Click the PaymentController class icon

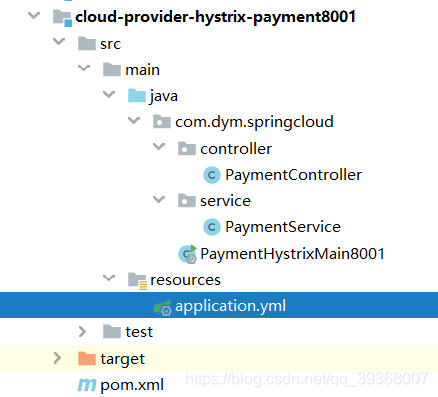click(x=212, y=175)
